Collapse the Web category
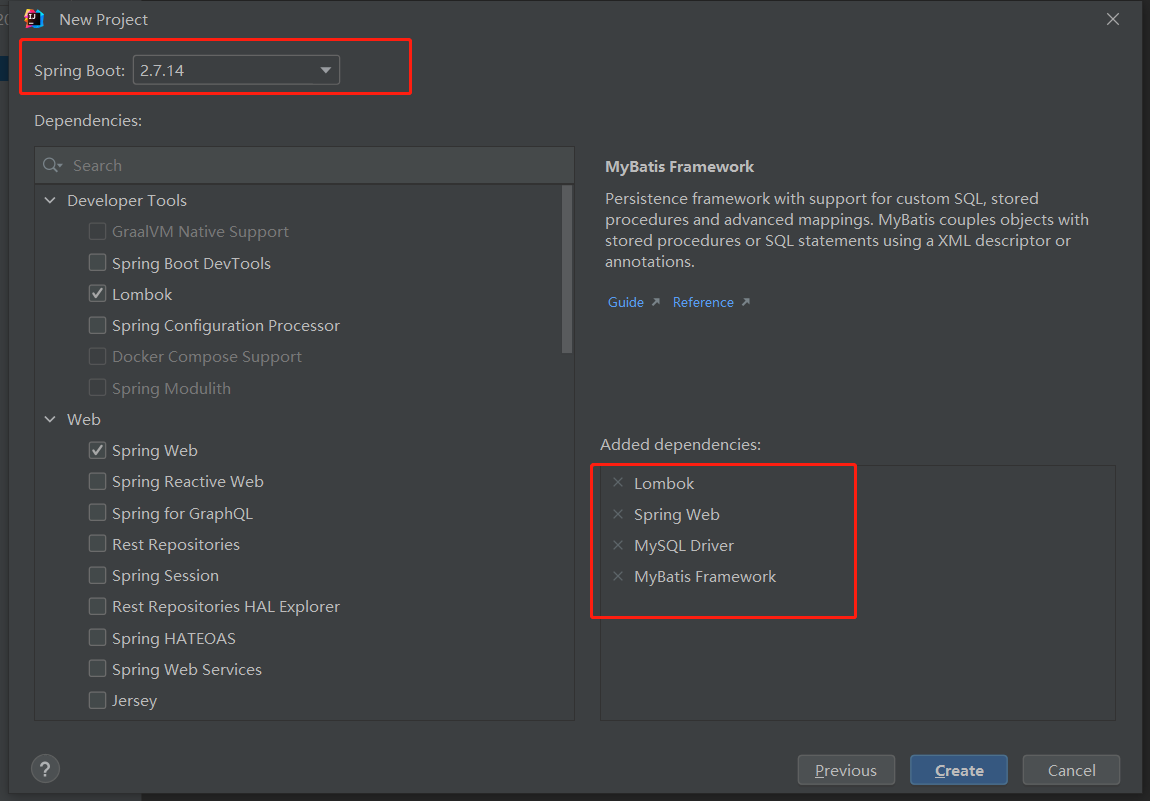Viewport: 1150px width, 801px height. click(x=50, y=420)
